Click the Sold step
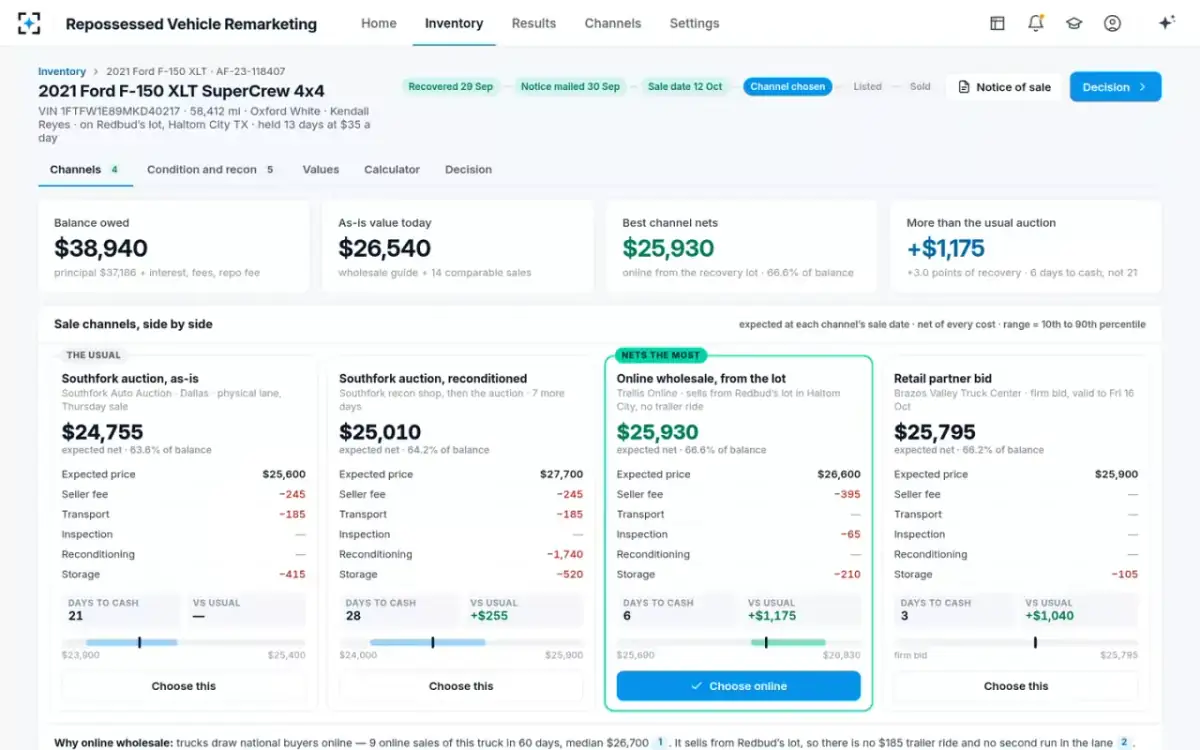Viewport: 1200px width, 750px height. pyautogui.click(x=920, y=87)
